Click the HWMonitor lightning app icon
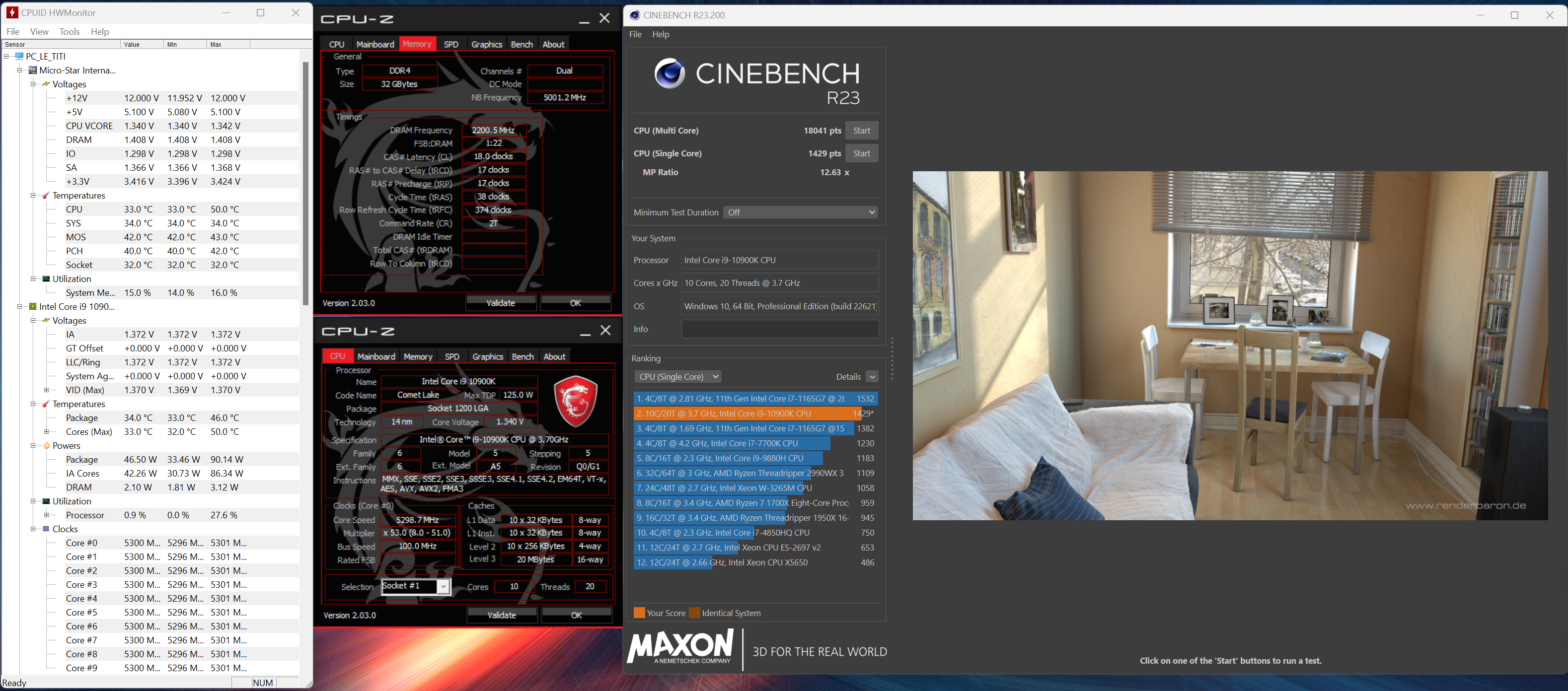The width and height of the screenshot is (1568, 691). point(11,12)
